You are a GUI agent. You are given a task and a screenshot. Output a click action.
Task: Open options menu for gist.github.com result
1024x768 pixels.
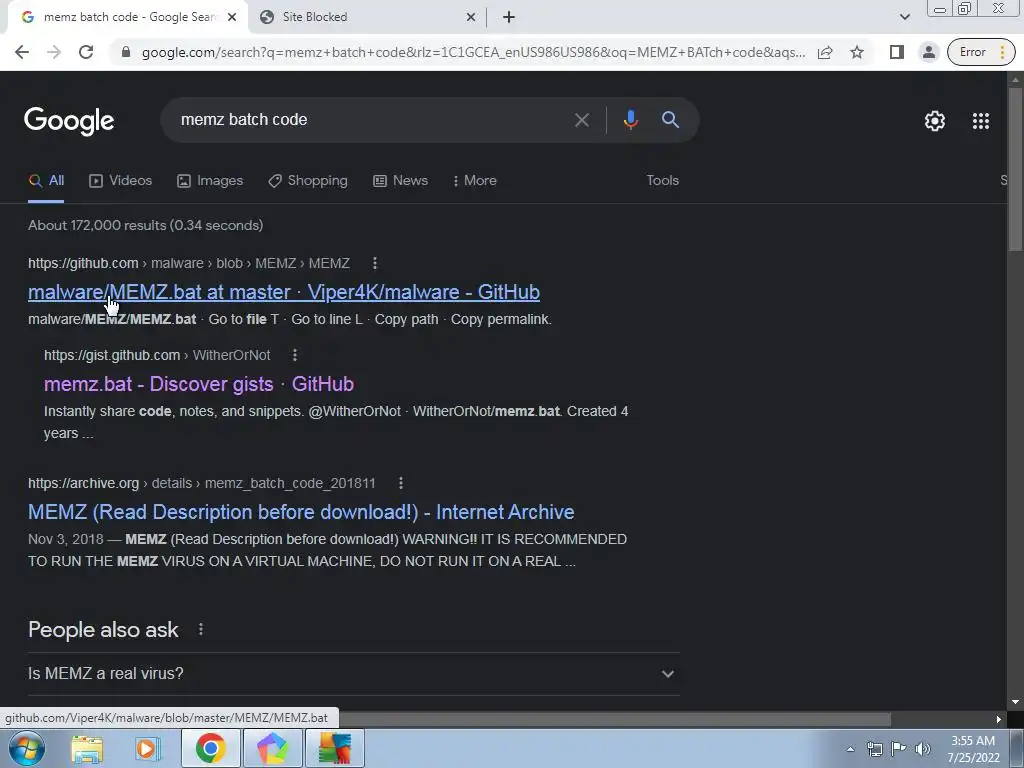295,355
